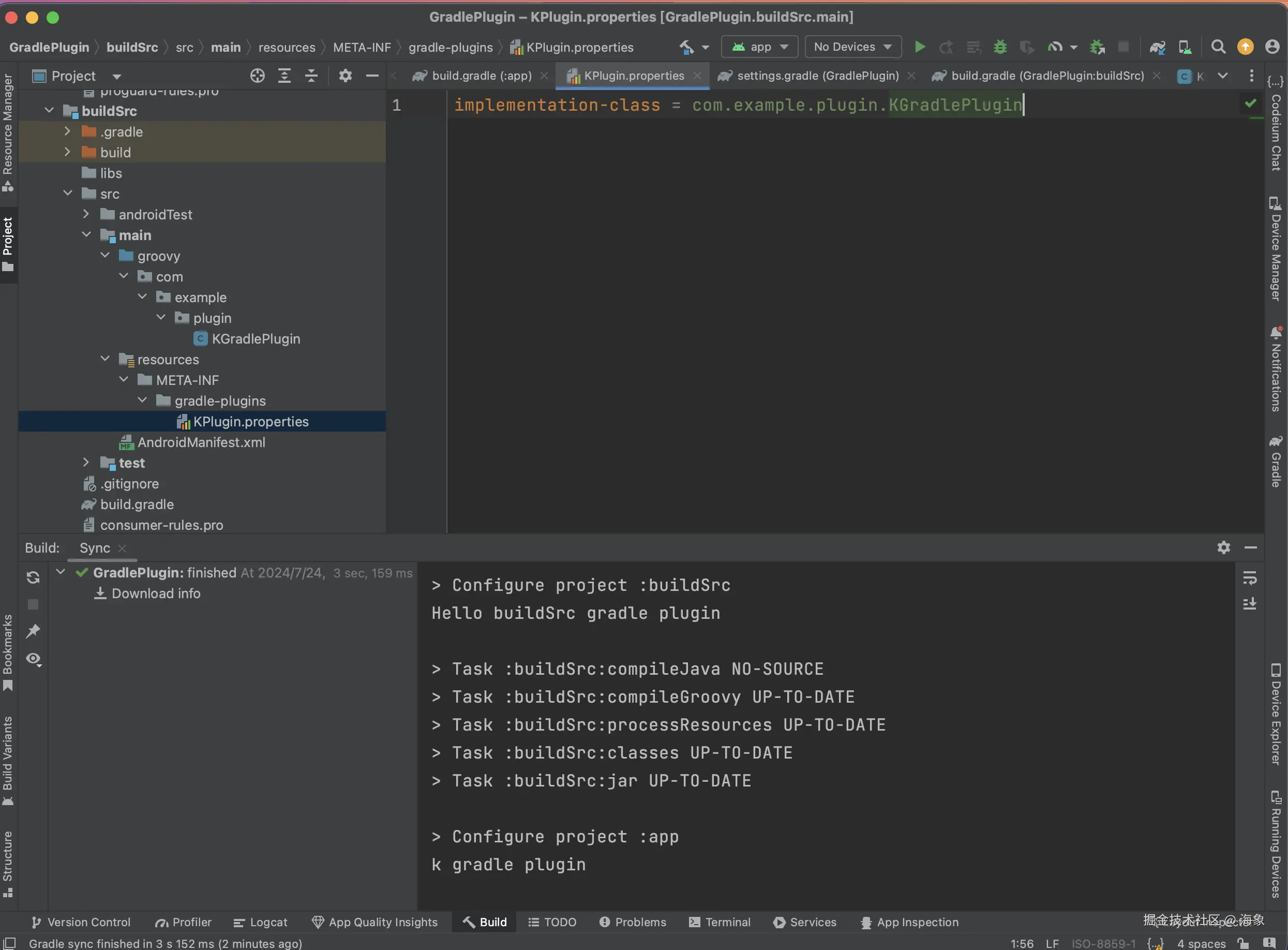Switch to settings.gradle (GradlePlugin) tab
Screen dimensions: 1288x950
pyautogui.click(x=817, y=76)
